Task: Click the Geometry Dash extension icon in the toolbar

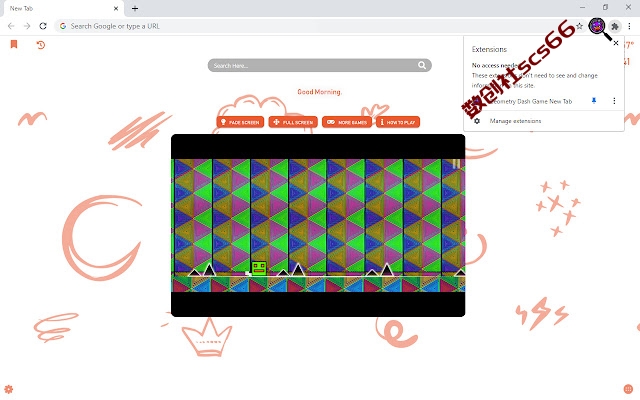Action: click(x=597, y=26)
